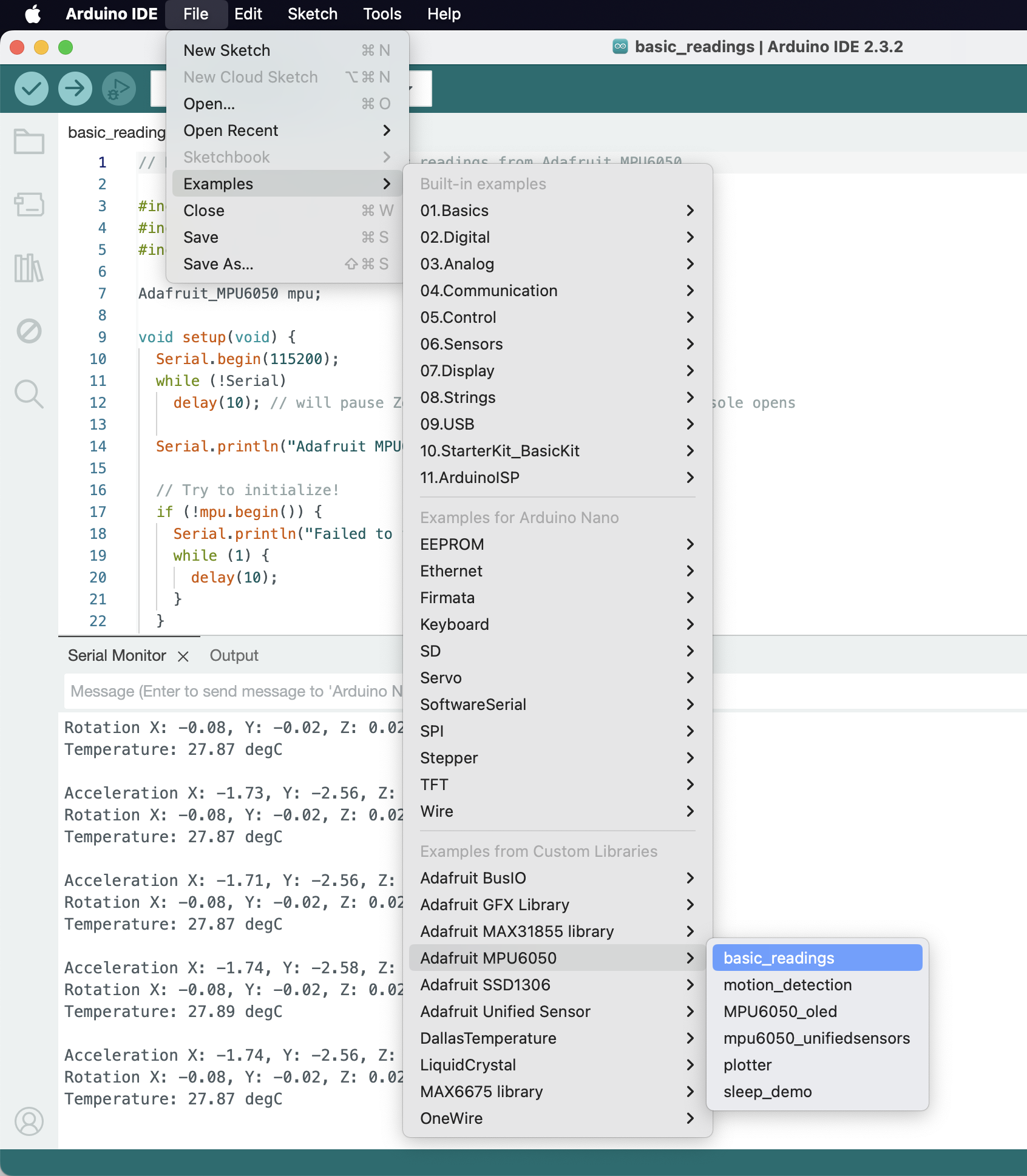The image size is (1027, 1176).
Task: Switch to the Output tab
Action: click(234, 656)
